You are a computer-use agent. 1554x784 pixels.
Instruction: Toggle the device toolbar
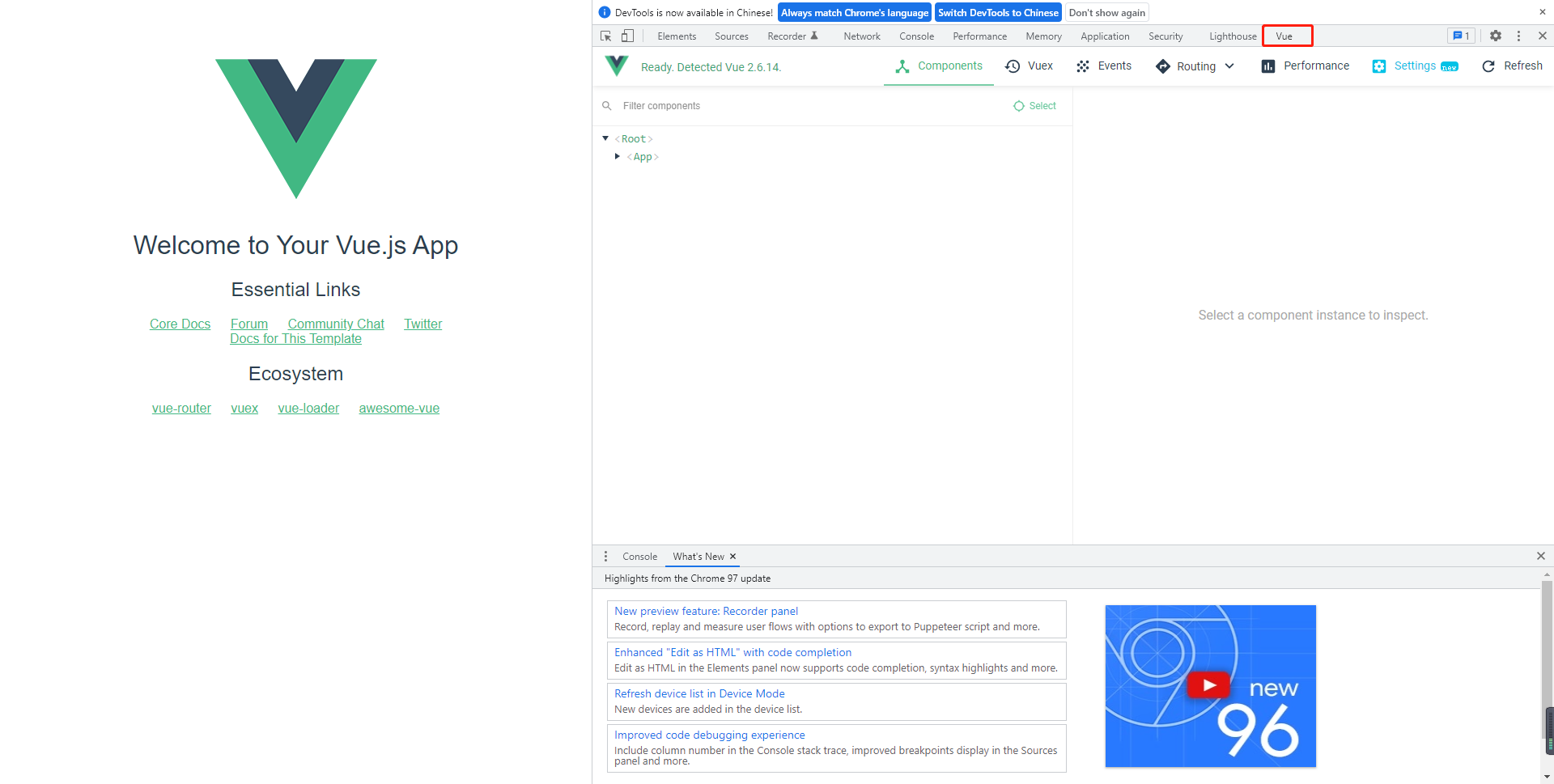tap(627, 36)
